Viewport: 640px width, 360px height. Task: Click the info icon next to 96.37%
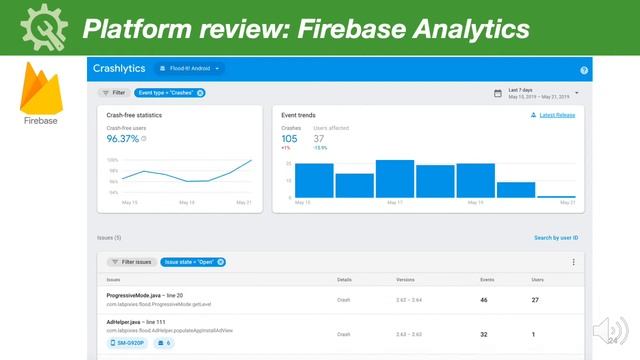(x=144, y=139)
